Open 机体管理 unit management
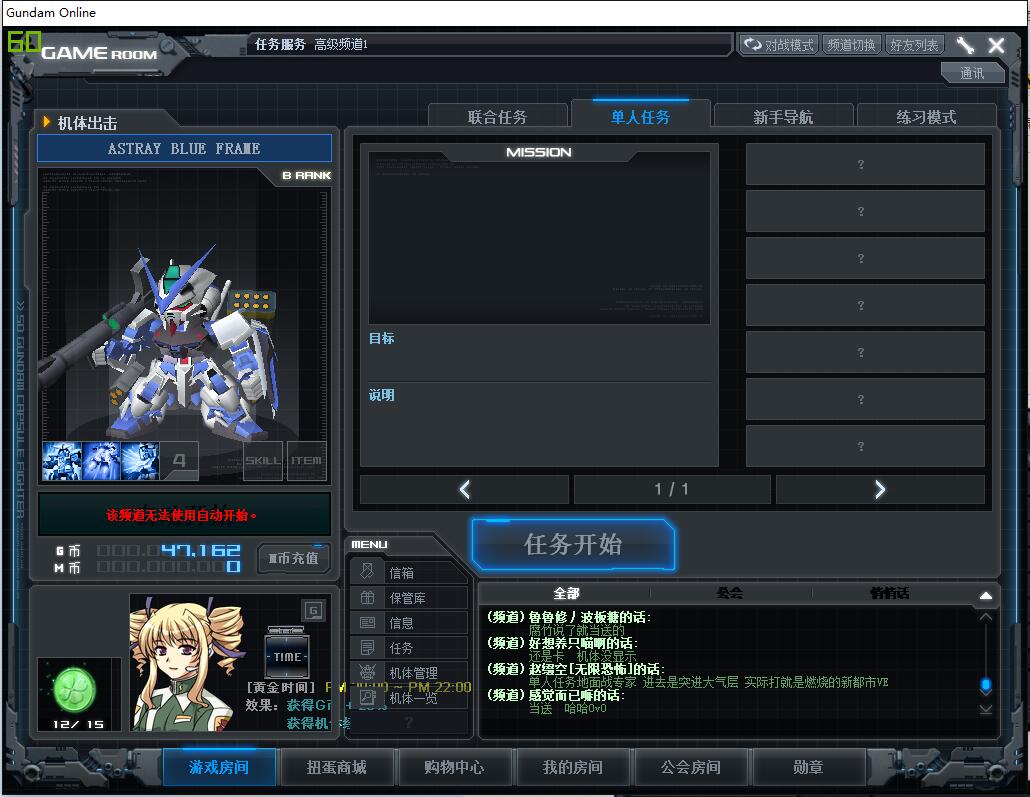1030x797 pixels. click(409, 673)
